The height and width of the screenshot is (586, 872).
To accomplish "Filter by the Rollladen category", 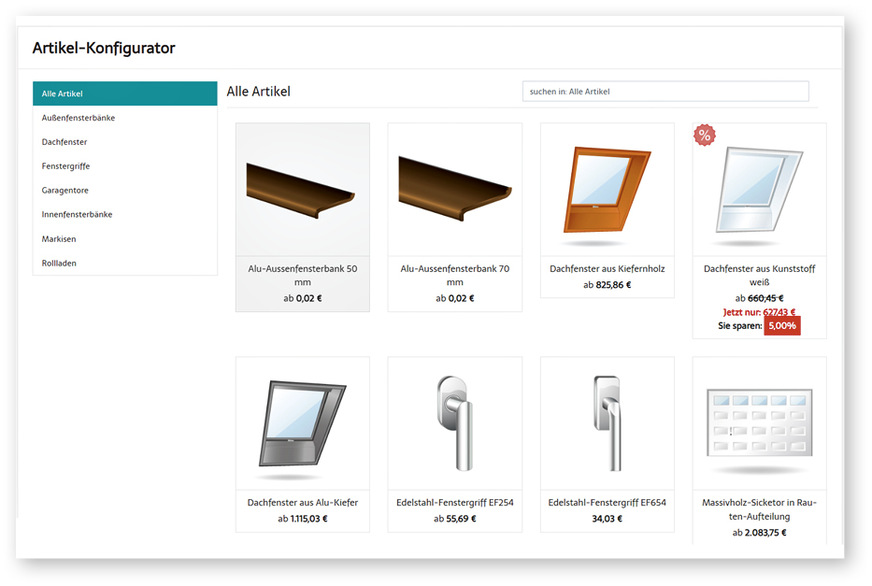I will (x=124, y=263).
